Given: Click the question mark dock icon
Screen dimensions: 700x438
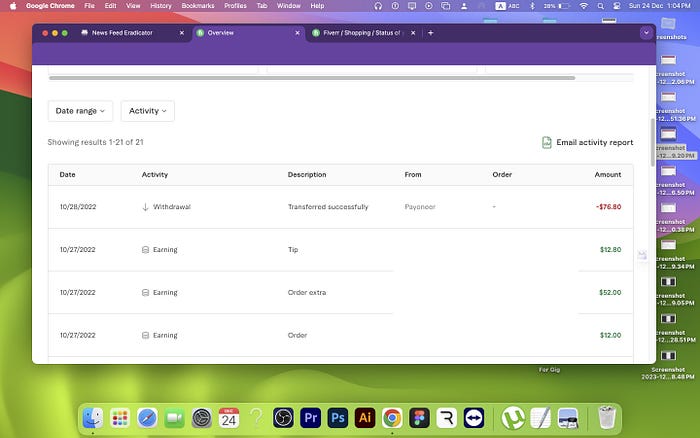Looking at the screenshot, I should (x=256, y=418).
